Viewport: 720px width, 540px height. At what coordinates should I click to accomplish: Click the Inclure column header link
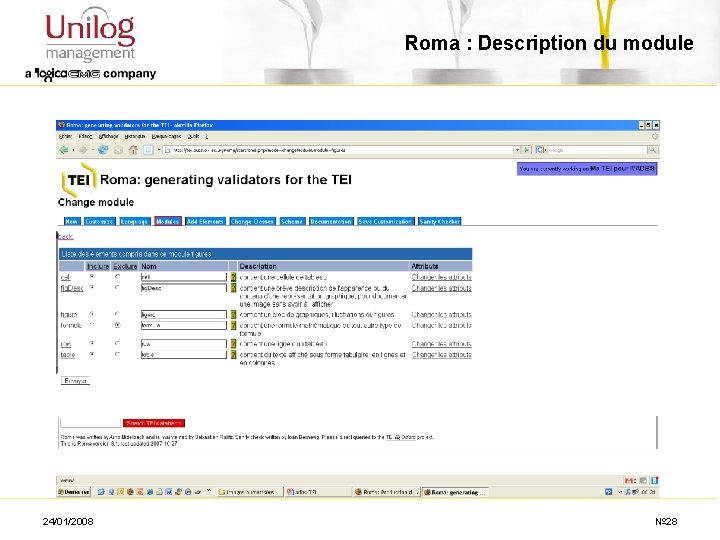click(98, 266)
